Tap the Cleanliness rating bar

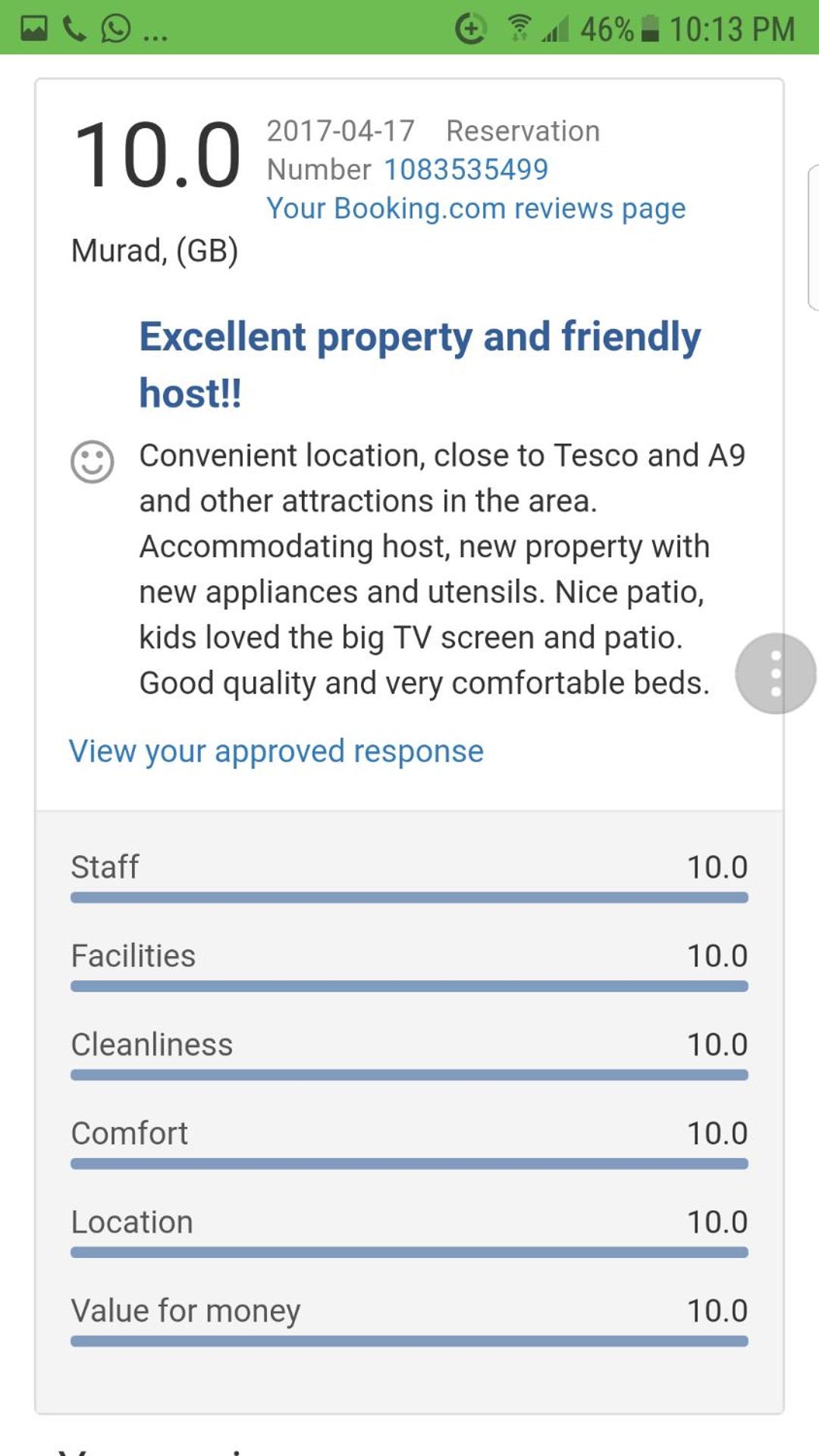(x=409, y=1075)
